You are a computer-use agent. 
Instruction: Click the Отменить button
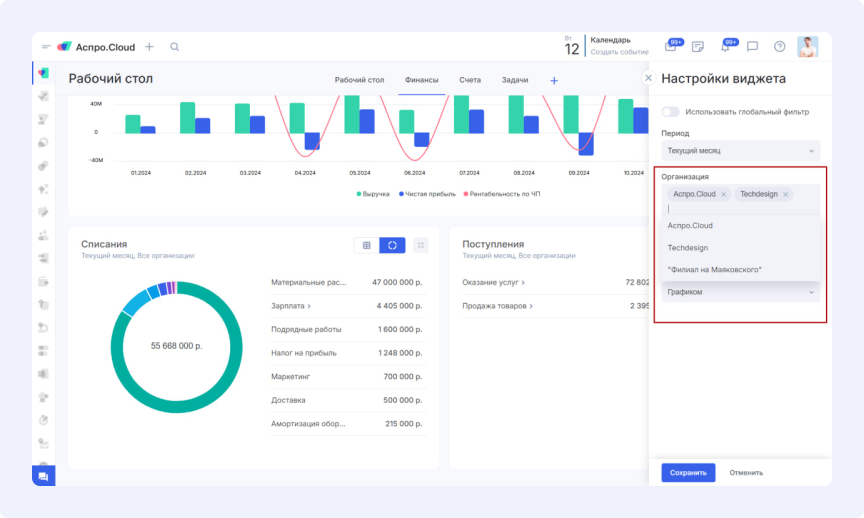tap(746, 473)
